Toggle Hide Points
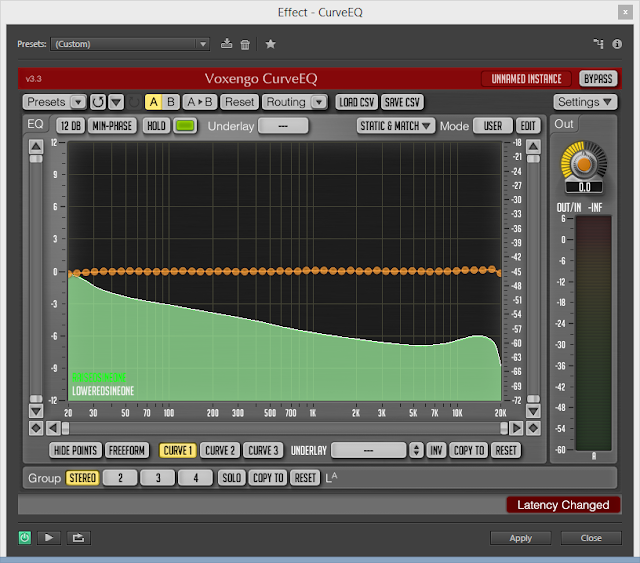Viewport: 640px width, 563px height. tap(75, 450)
